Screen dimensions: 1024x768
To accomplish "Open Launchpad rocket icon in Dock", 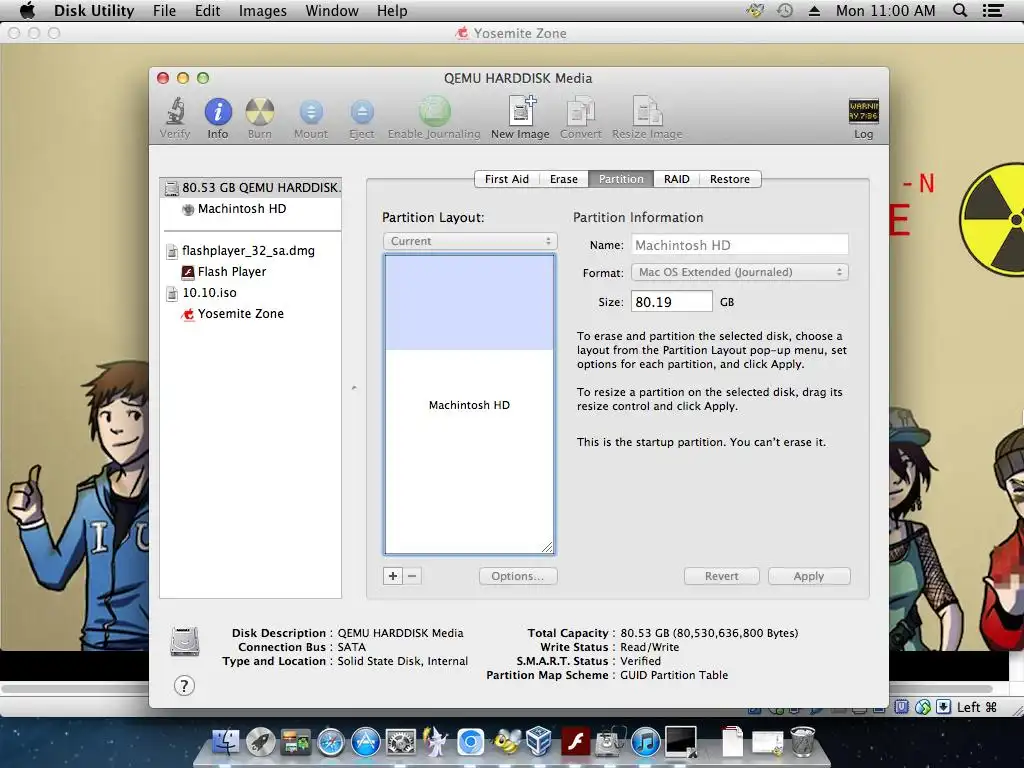I will click(261, 742).
